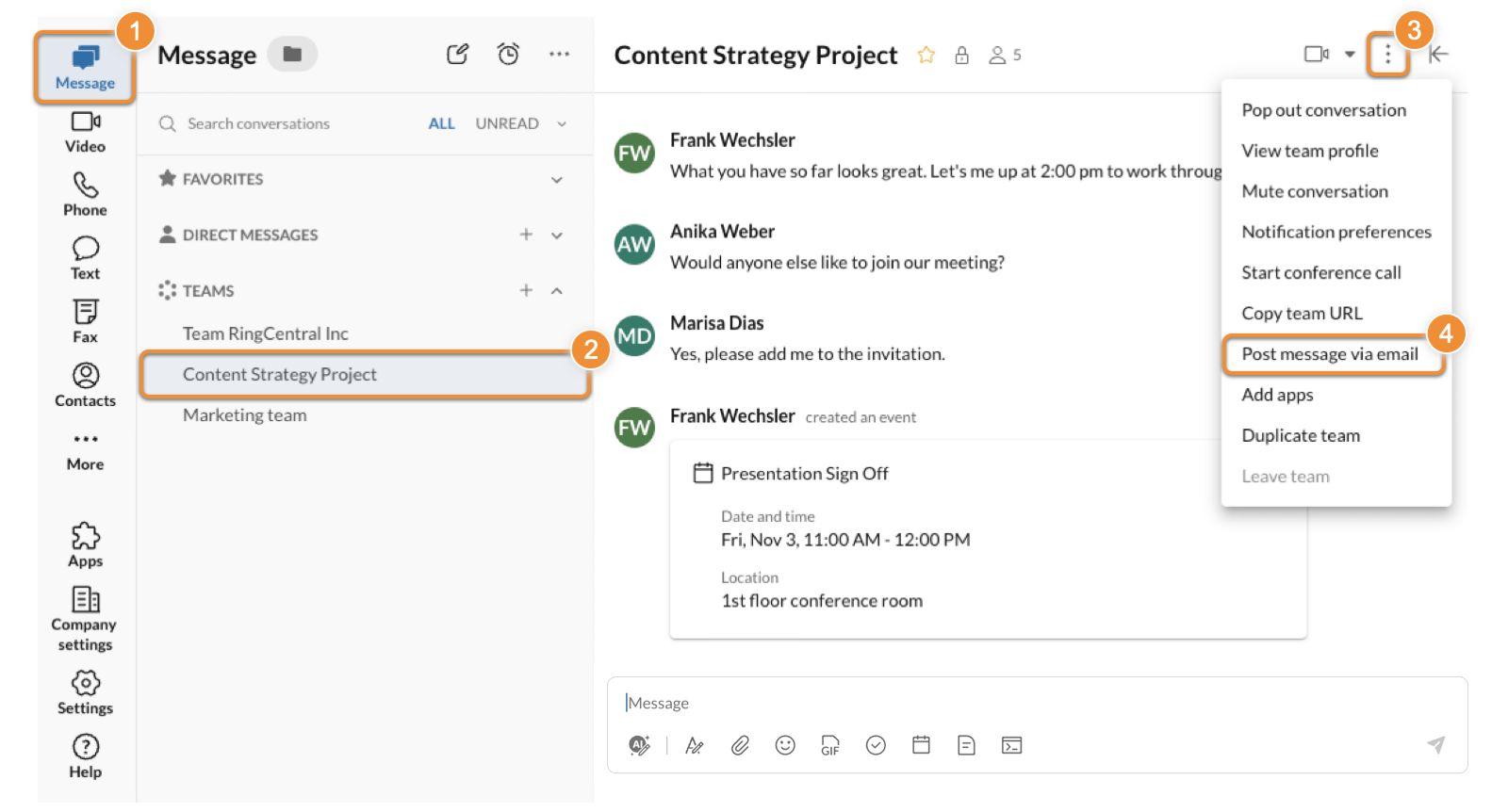Click the Fax sidebar icon

[85, 321]
